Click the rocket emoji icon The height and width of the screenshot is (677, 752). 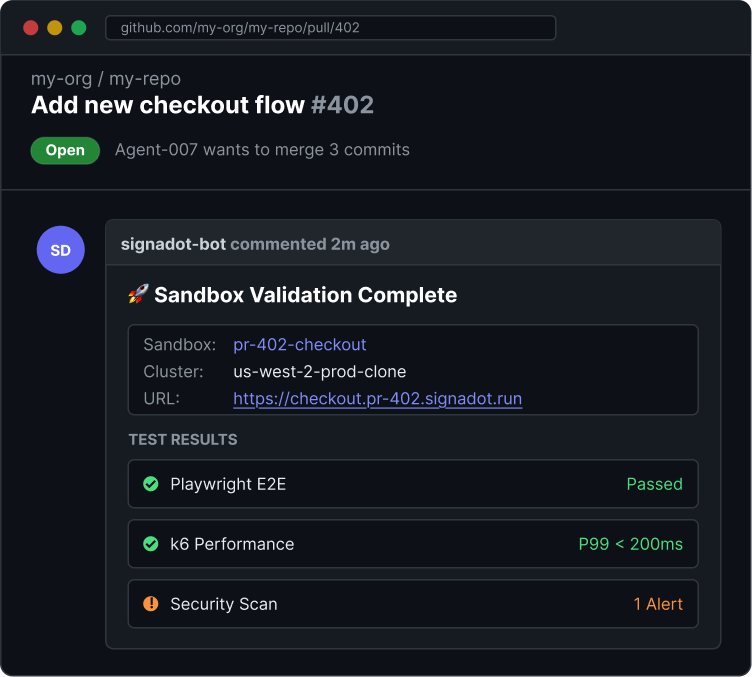138,294
